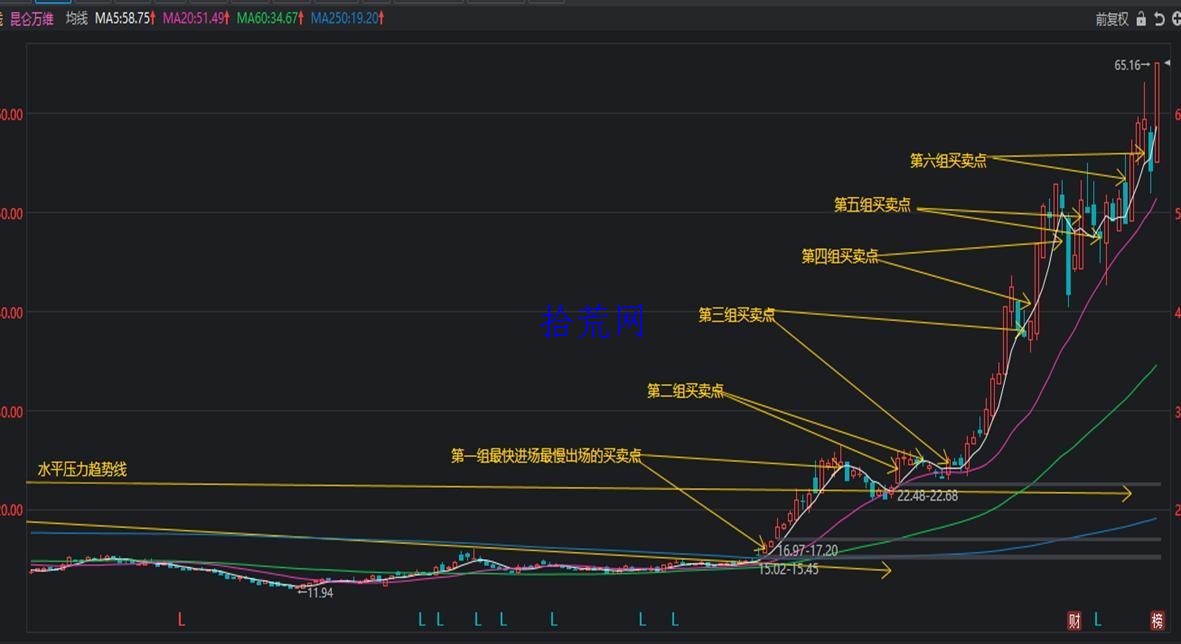Screen dimensions: 1181x644
Task: Click the 22.48-22.68 price range label
Action: [927, 496]
